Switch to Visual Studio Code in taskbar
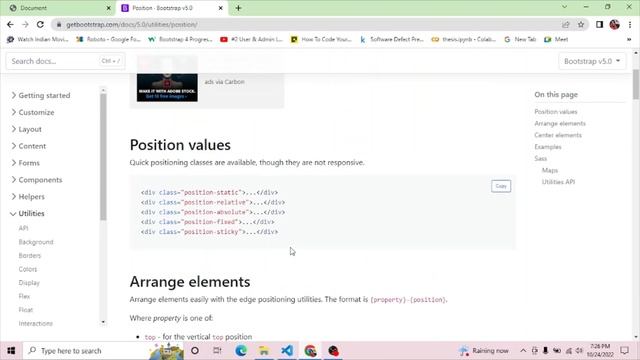Screen dimensions: 640x360 pos(287,351)
